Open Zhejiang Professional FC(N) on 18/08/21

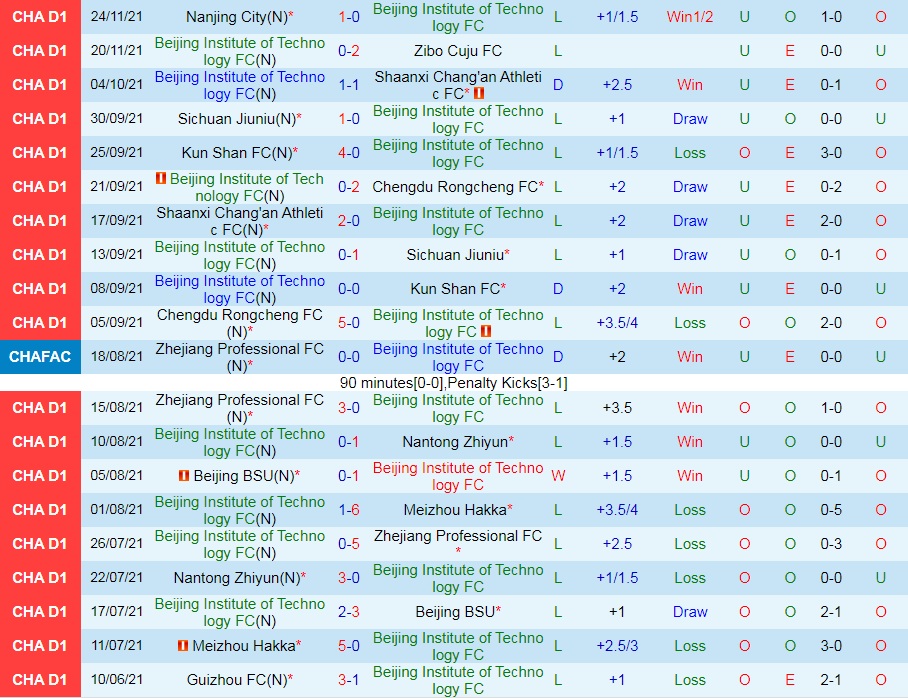coord(239,357)
